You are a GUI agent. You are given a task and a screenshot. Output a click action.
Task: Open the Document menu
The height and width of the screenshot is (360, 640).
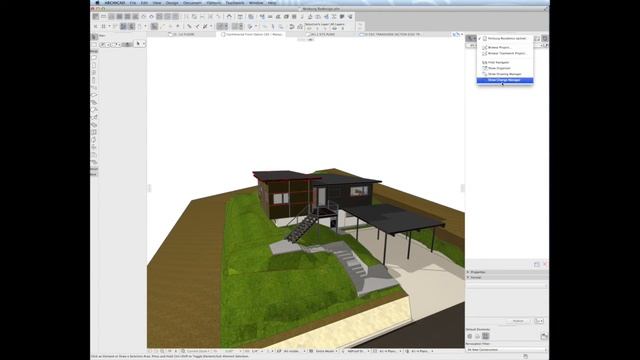[x=192, y=3]
